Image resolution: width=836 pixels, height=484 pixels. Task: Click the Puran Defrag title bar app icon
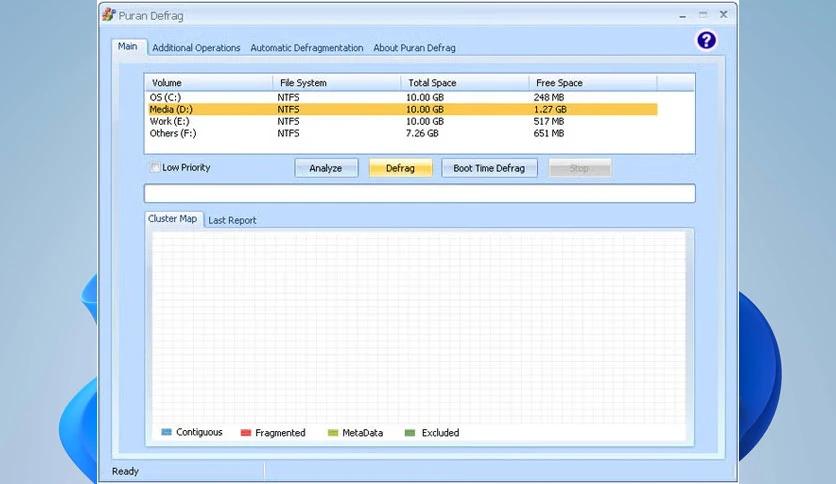[109, 15]
